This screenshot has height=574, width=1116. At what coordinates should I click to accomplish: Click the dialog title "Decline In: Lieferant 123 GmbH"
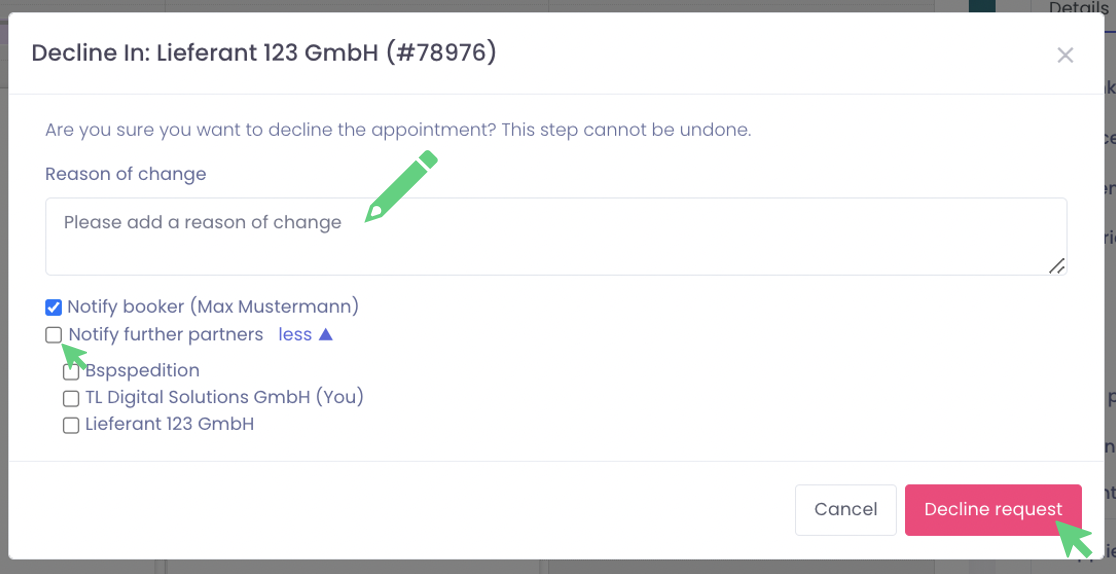264,53
